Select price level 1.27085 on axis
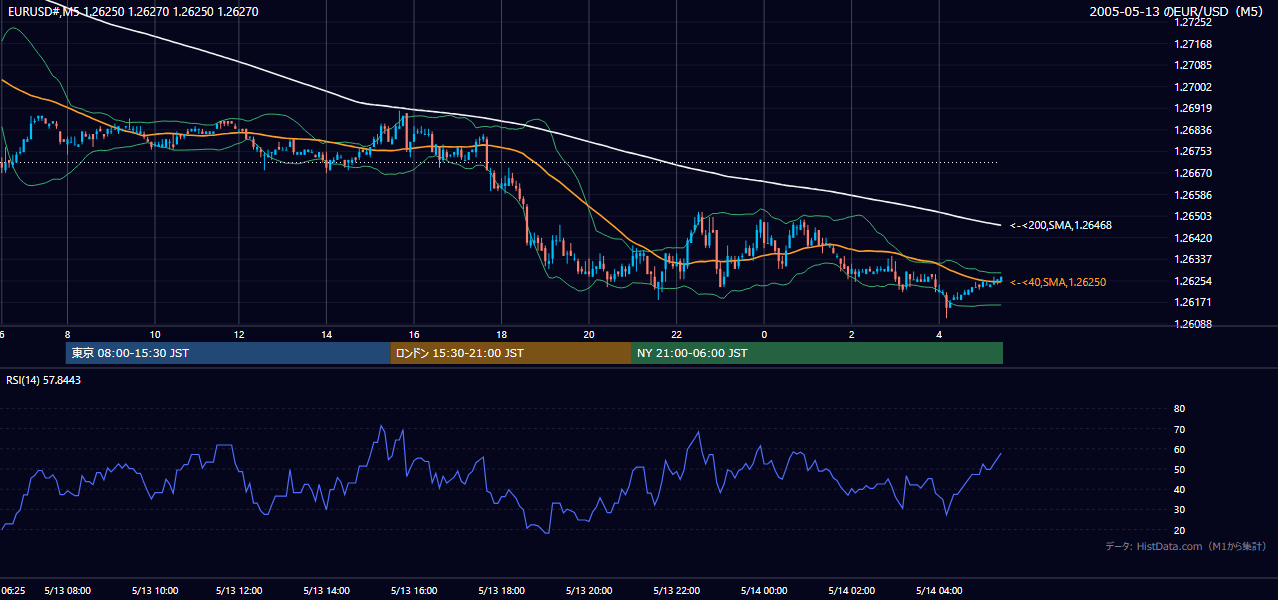The image size is (1278, 600). pos(1194,66)
